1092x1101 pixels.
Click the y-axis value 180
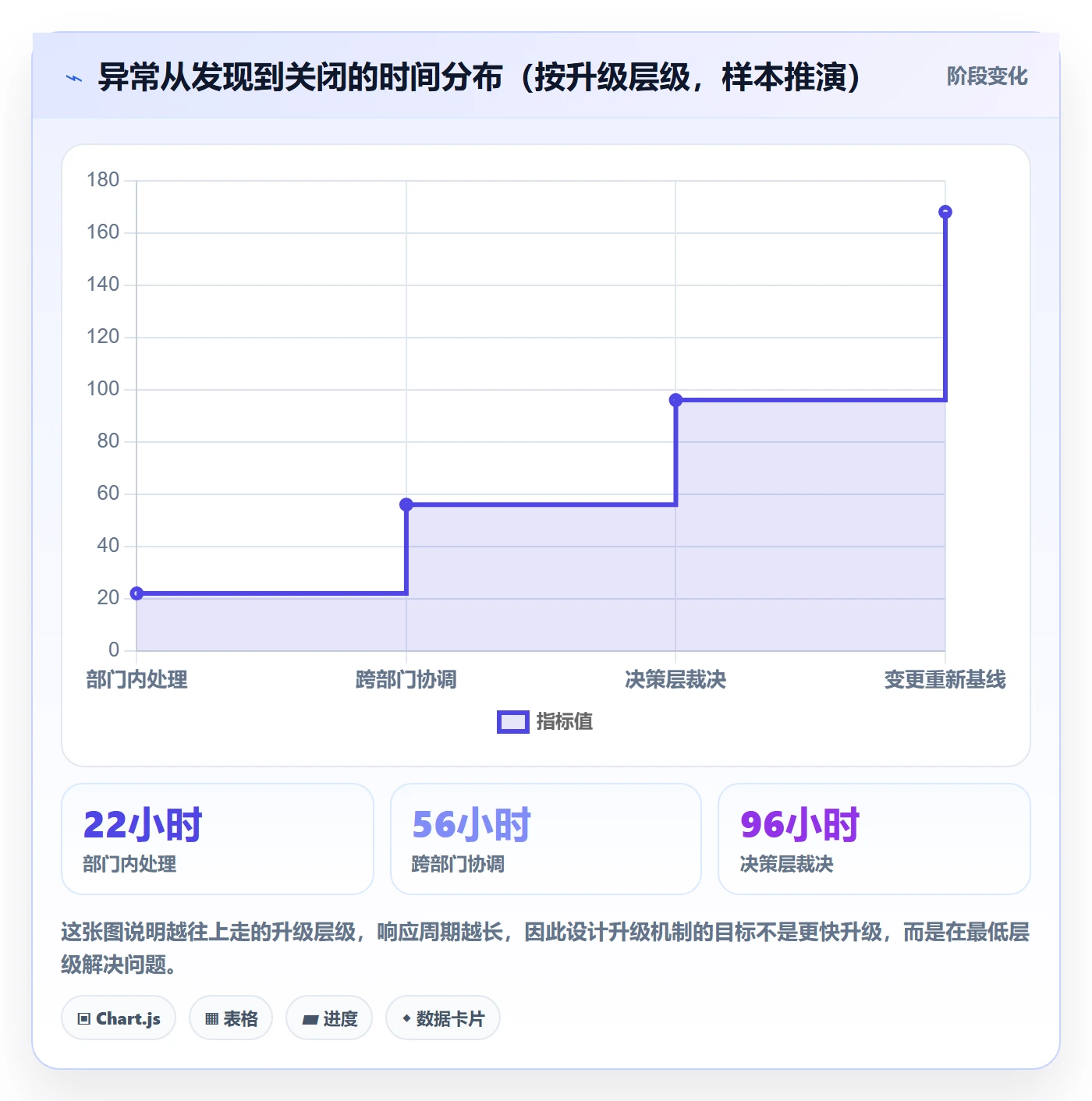point(103,180)
